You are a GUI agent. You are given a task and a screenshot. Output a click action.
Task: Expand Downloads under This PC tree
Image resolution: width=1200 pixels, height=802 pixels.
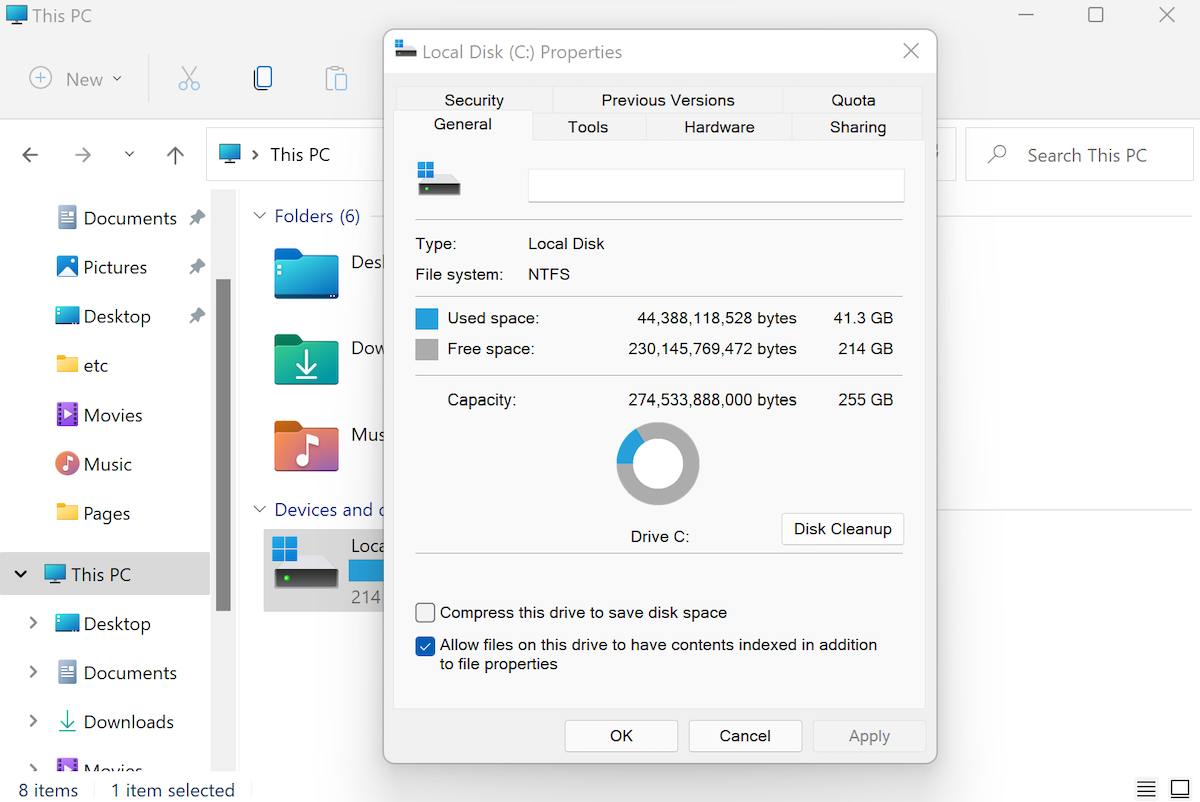33,721
